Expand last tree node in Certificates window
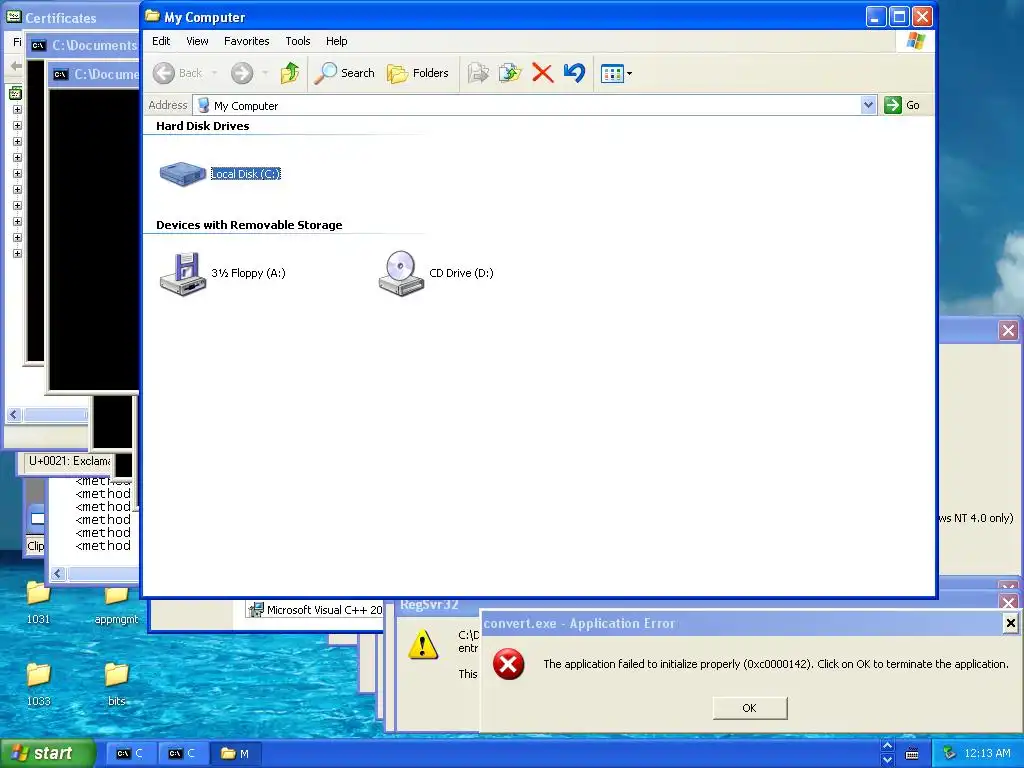 [17, 253]
